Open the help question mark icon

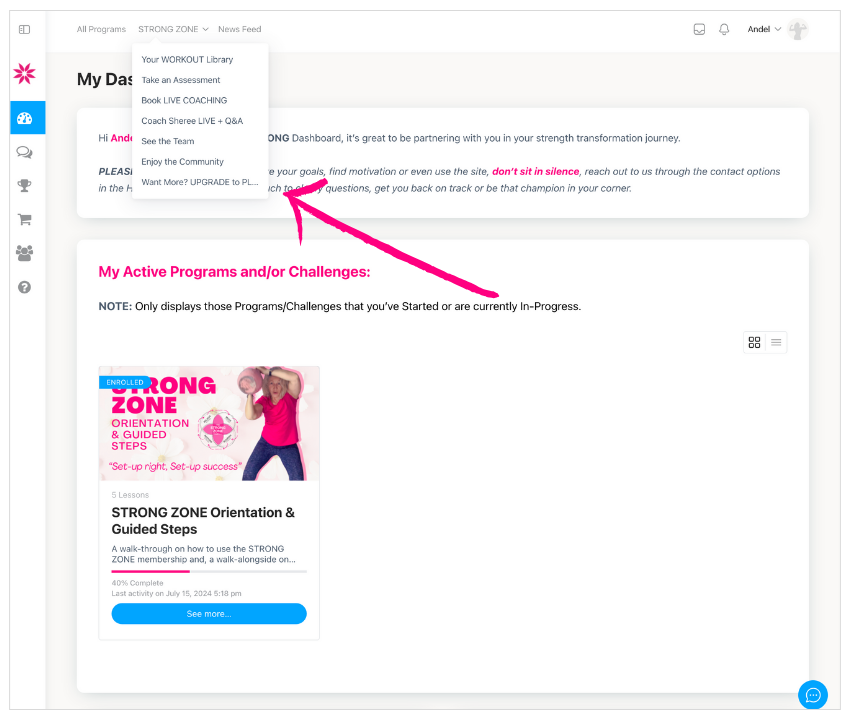coord(24,287)
